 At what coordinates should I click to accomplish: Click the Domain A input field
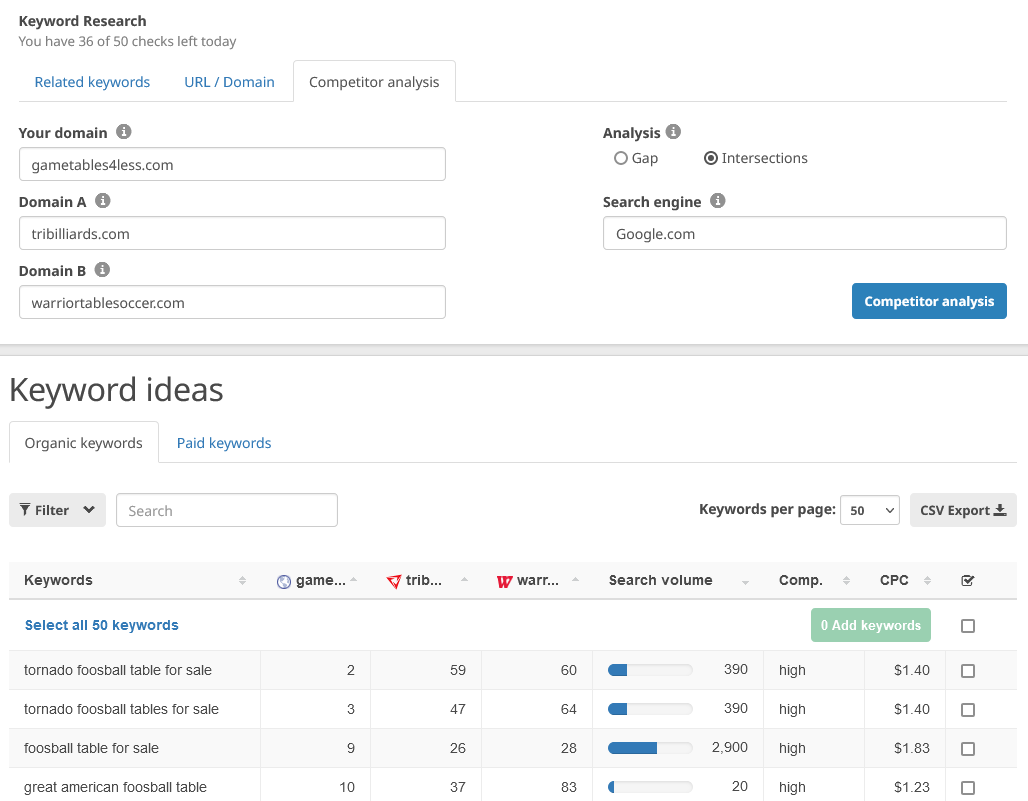click(232, 233)
